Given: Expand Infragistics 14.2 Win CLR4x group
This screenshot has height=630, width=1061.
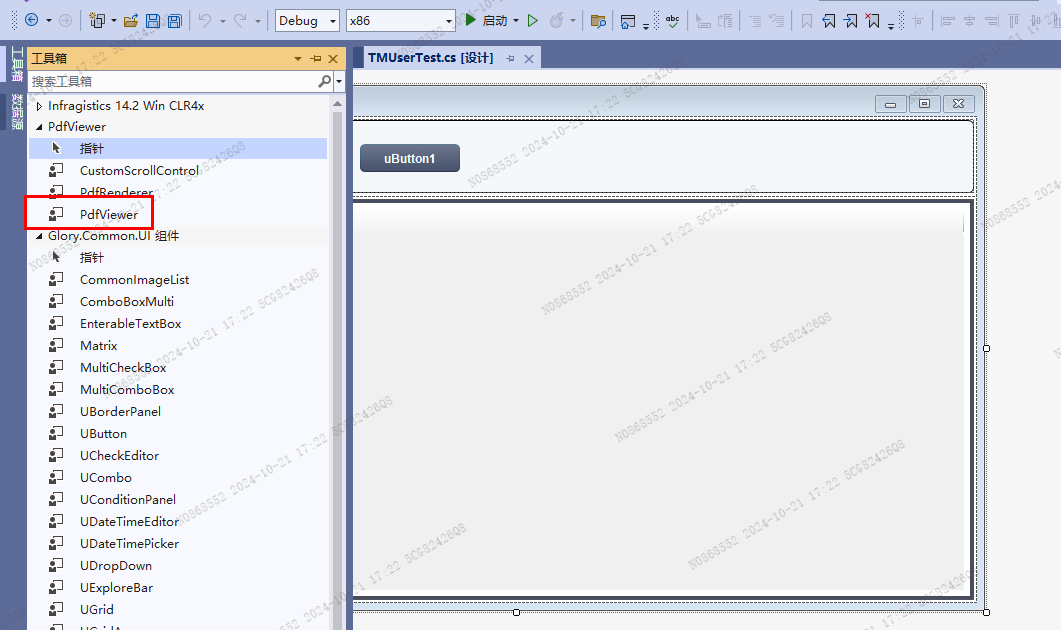Looking at the screenshot, I should 39,106.
